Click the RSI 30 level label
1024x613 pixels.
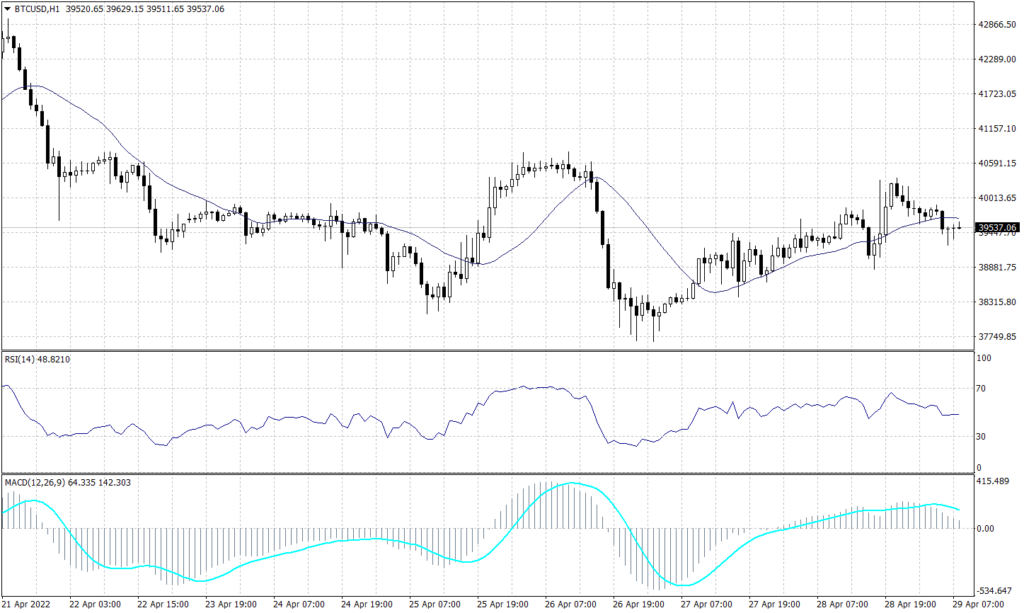[982, 437]
